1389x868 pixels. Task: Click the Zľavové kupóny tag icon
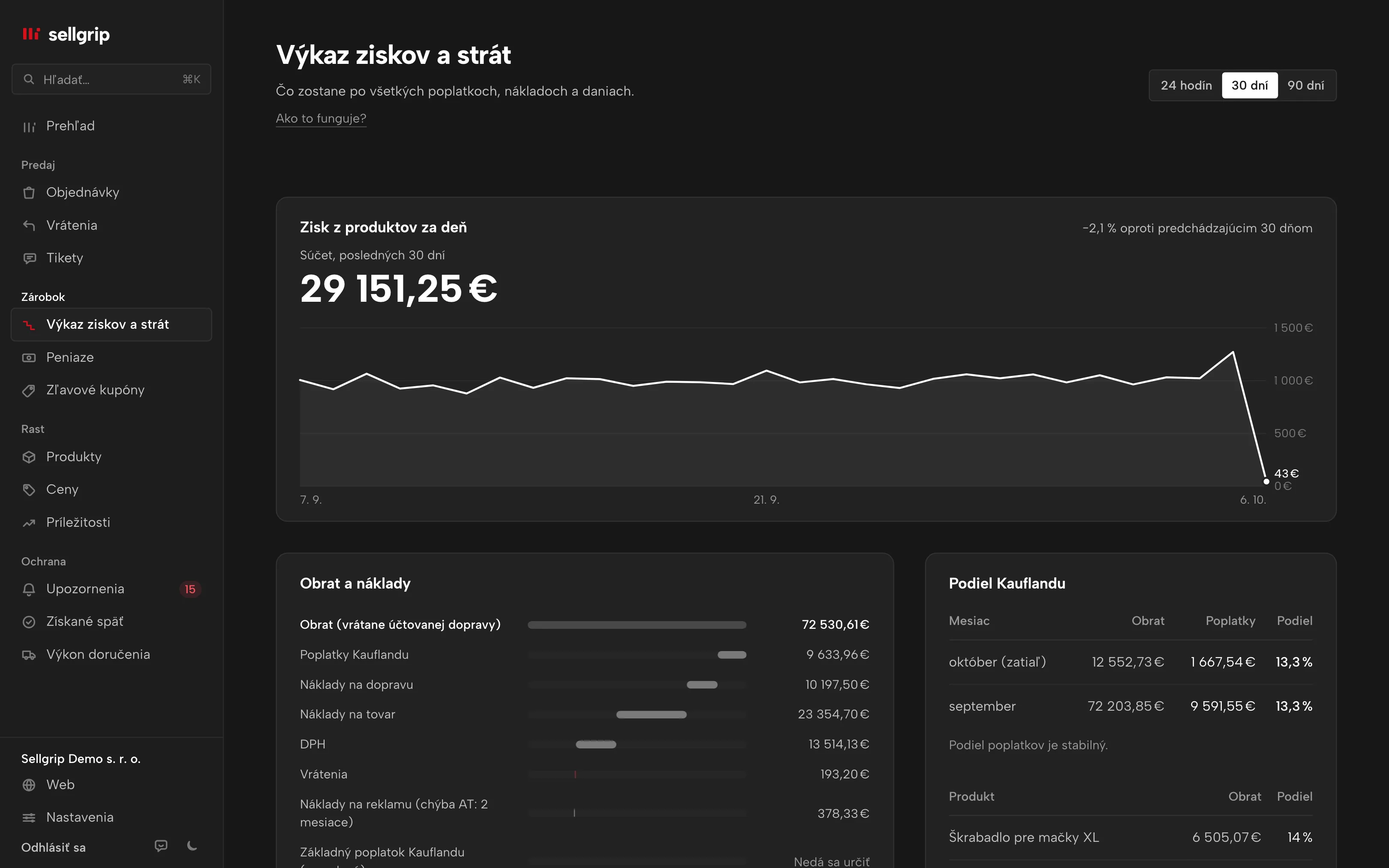(x=29, y=390)
